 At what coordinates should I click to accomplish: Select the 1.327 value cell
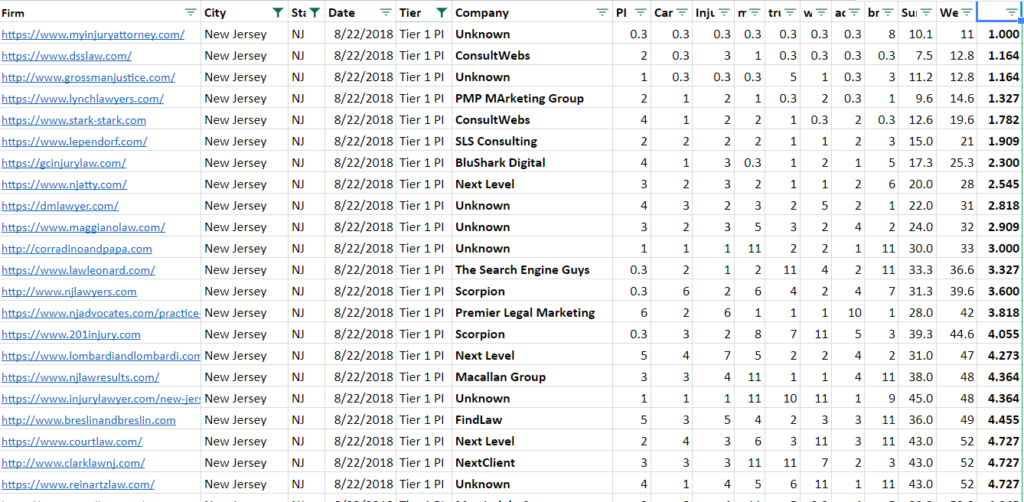click(x=1000, y=99)
